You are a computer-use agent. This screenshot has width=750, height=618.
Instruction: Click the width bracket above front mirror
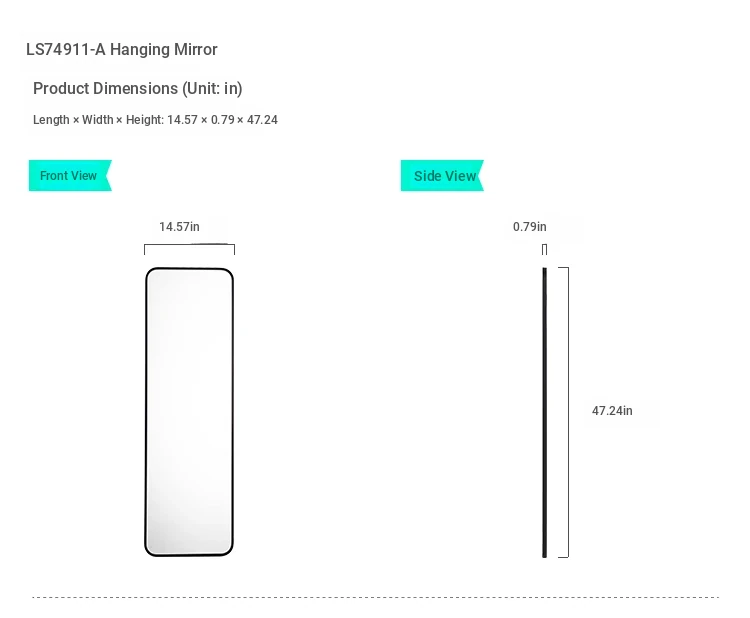(189, 249)
